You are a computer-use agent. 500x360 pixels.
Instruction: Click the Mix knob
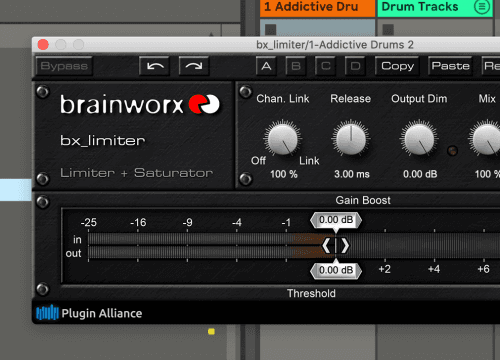pos(486,139)
